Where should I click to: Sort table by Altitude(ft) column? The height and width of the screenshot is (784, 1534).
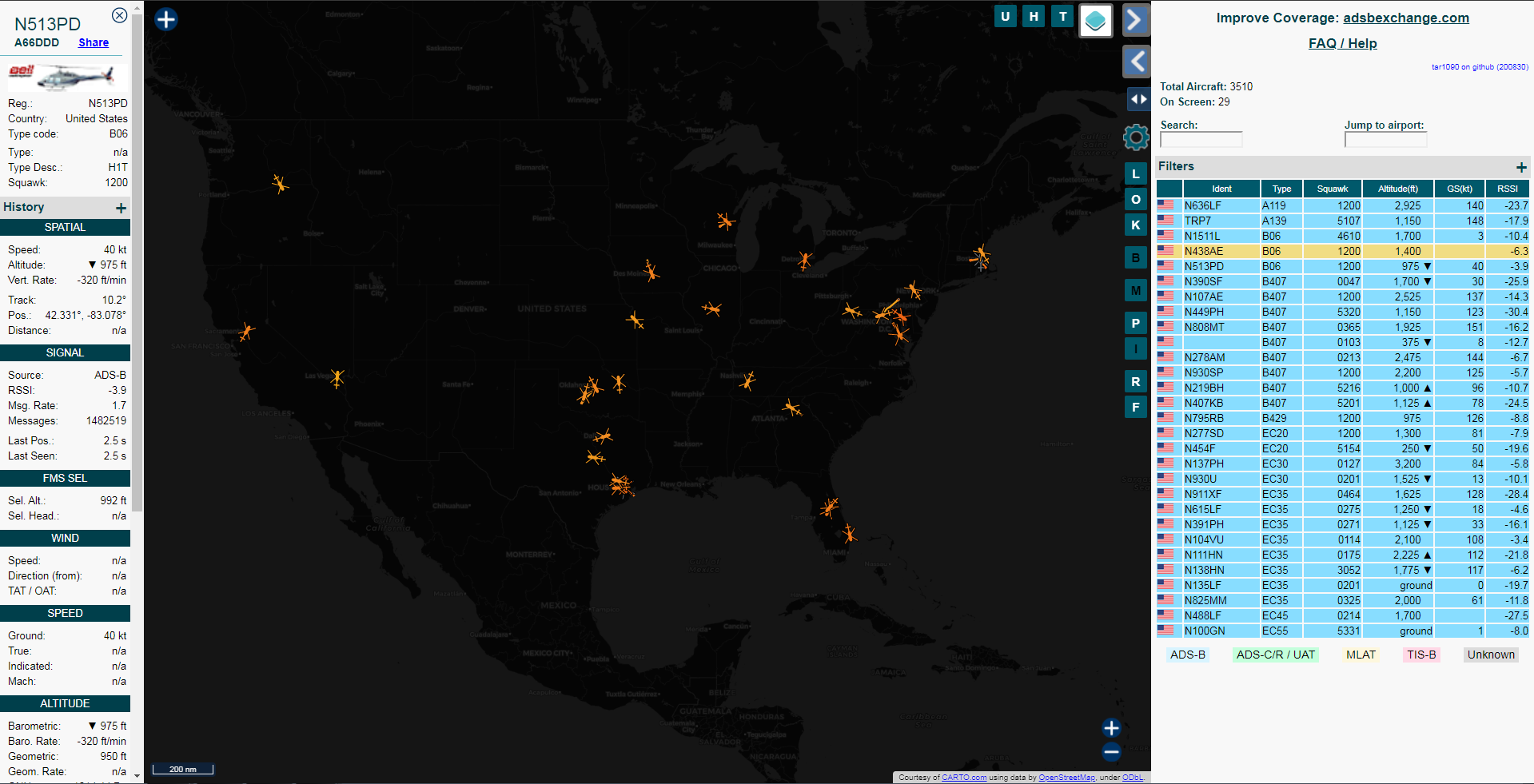(x=1397, y=189)
